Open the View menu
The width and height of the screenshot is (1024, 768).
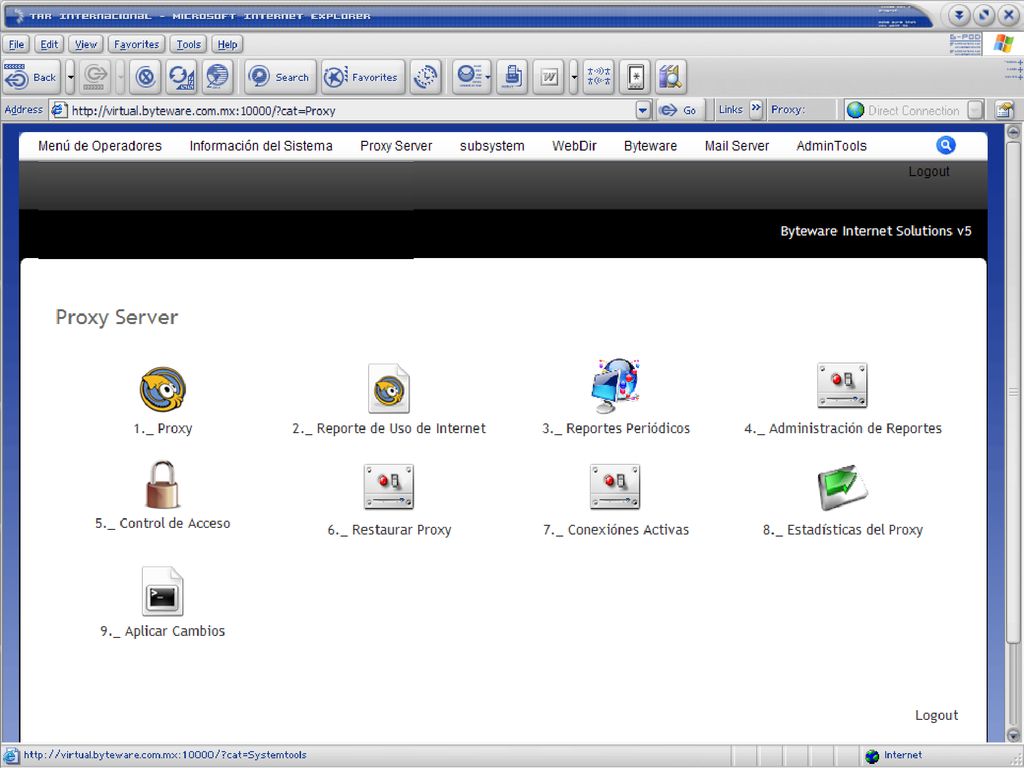[86, 44]
